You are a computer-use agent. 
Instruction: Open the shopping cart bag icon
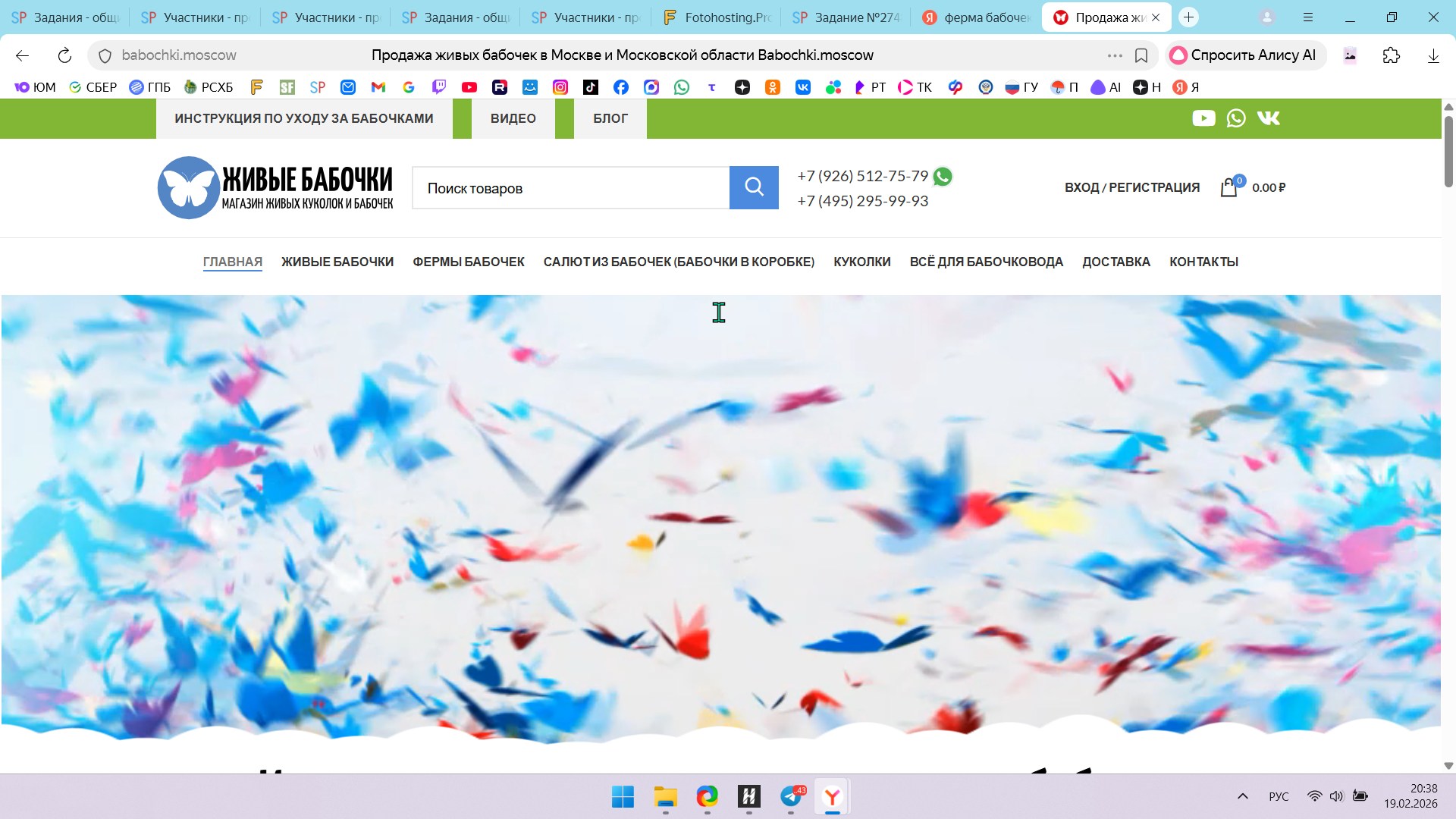click(x=1228, y=187)
